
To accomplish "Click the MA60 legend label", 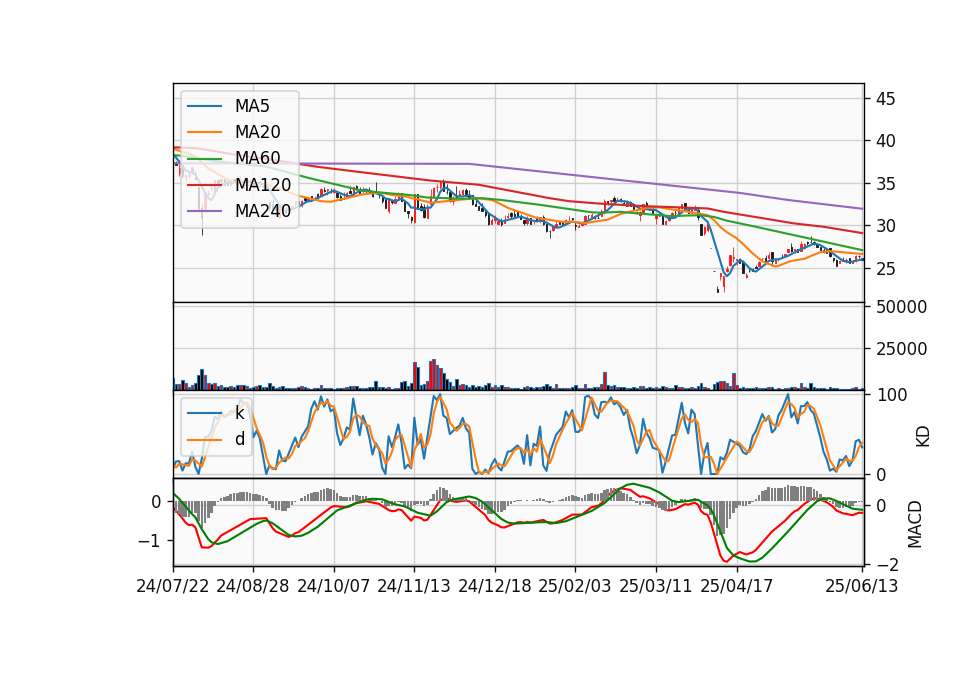I will click(257, 158).
